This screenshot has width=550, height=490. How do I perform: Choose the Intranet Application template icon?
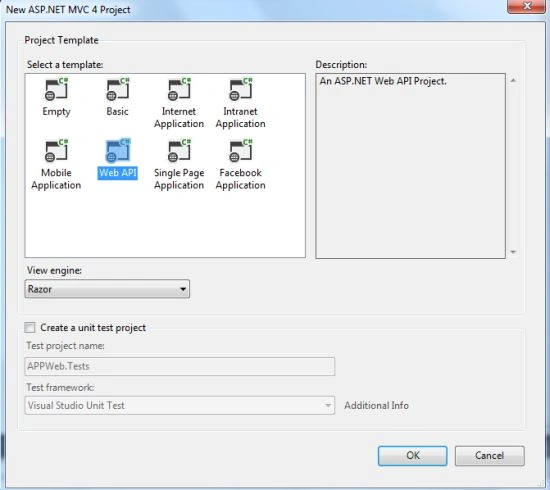[241, 89]
